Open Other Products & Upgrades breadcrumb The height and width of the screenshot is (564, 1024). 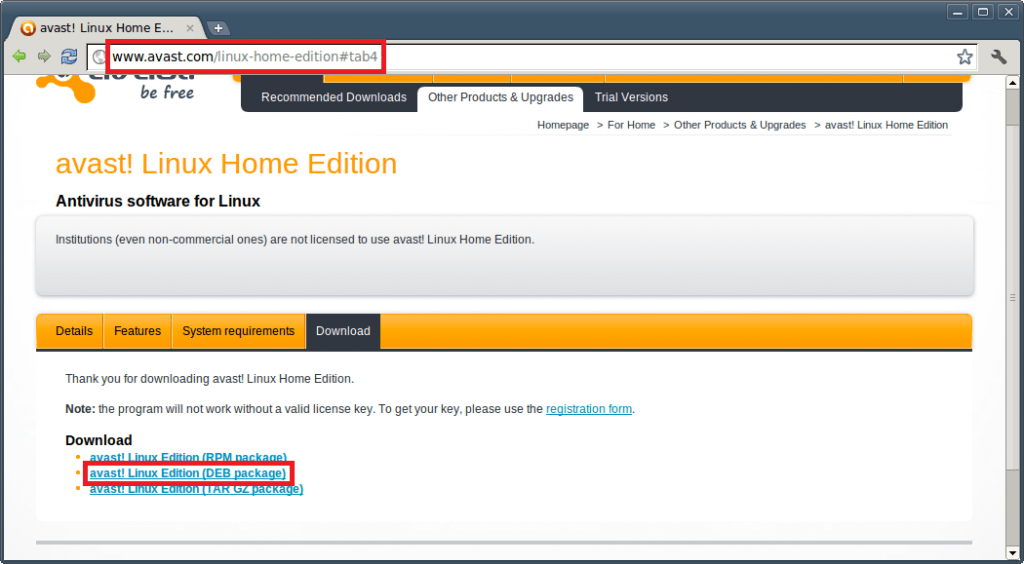pyautogui.click(x=740, y=125)
